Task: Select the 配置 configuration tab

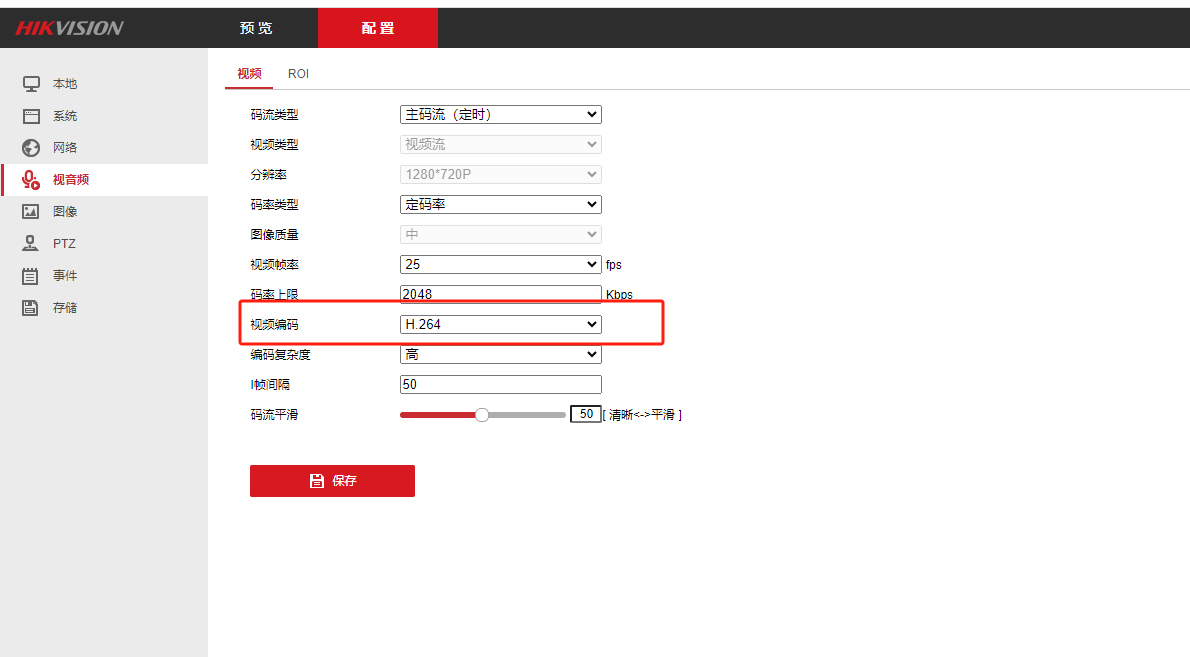Action: pyautogui.click(x=378, y=28)
